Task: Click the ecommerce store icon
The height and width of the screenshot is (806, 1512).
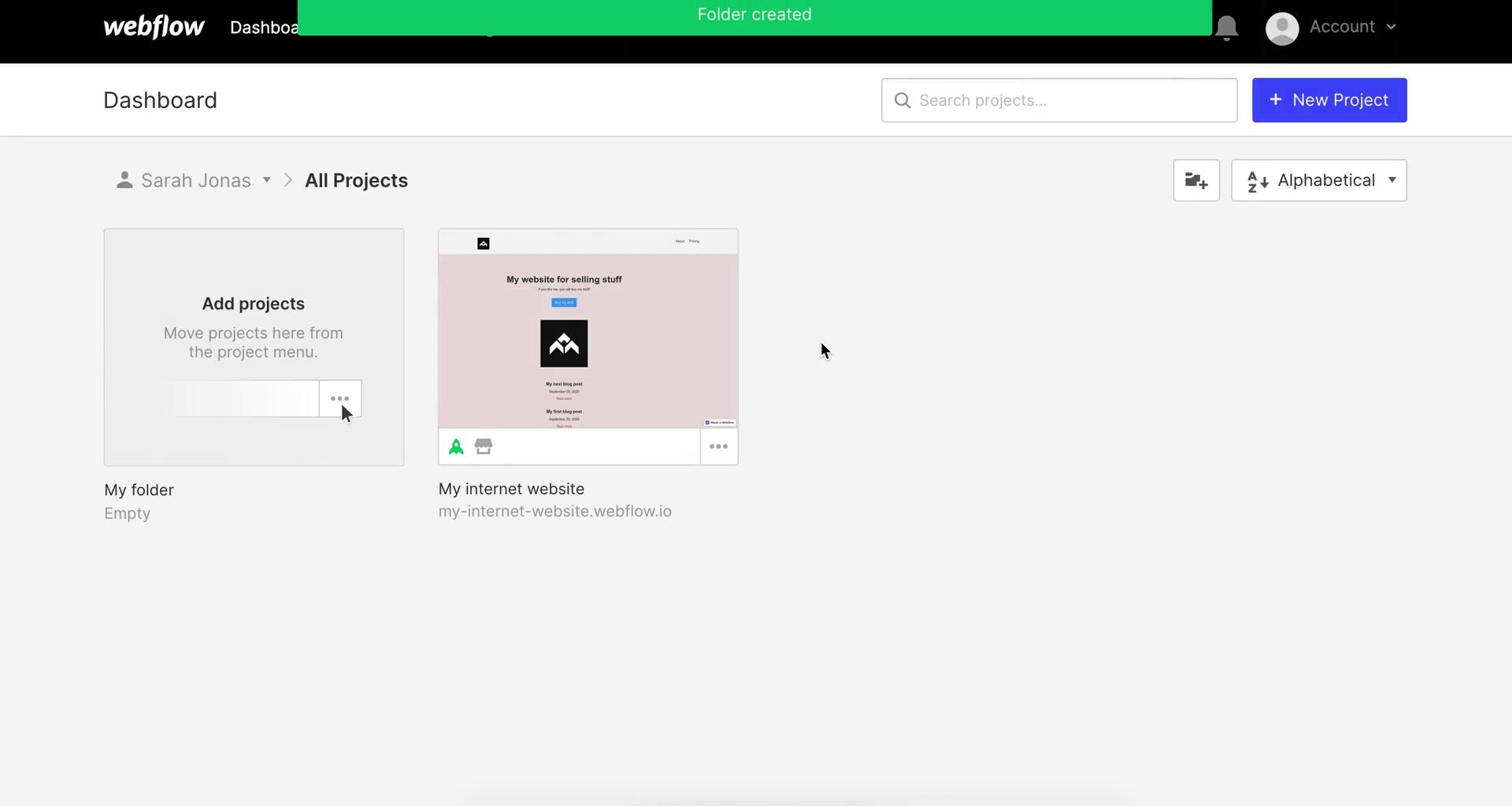Action: pyautogui.click(x=484, y=446)
